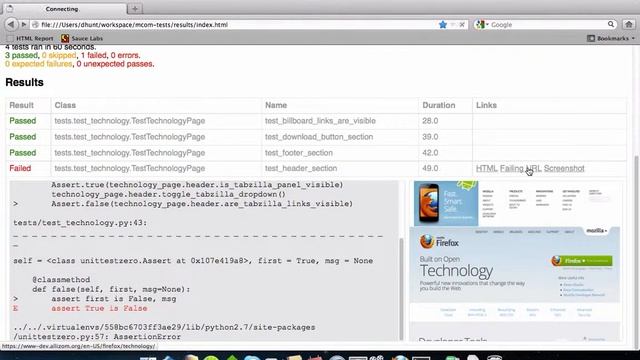Open the Failing URL link

tap(520, 169)
